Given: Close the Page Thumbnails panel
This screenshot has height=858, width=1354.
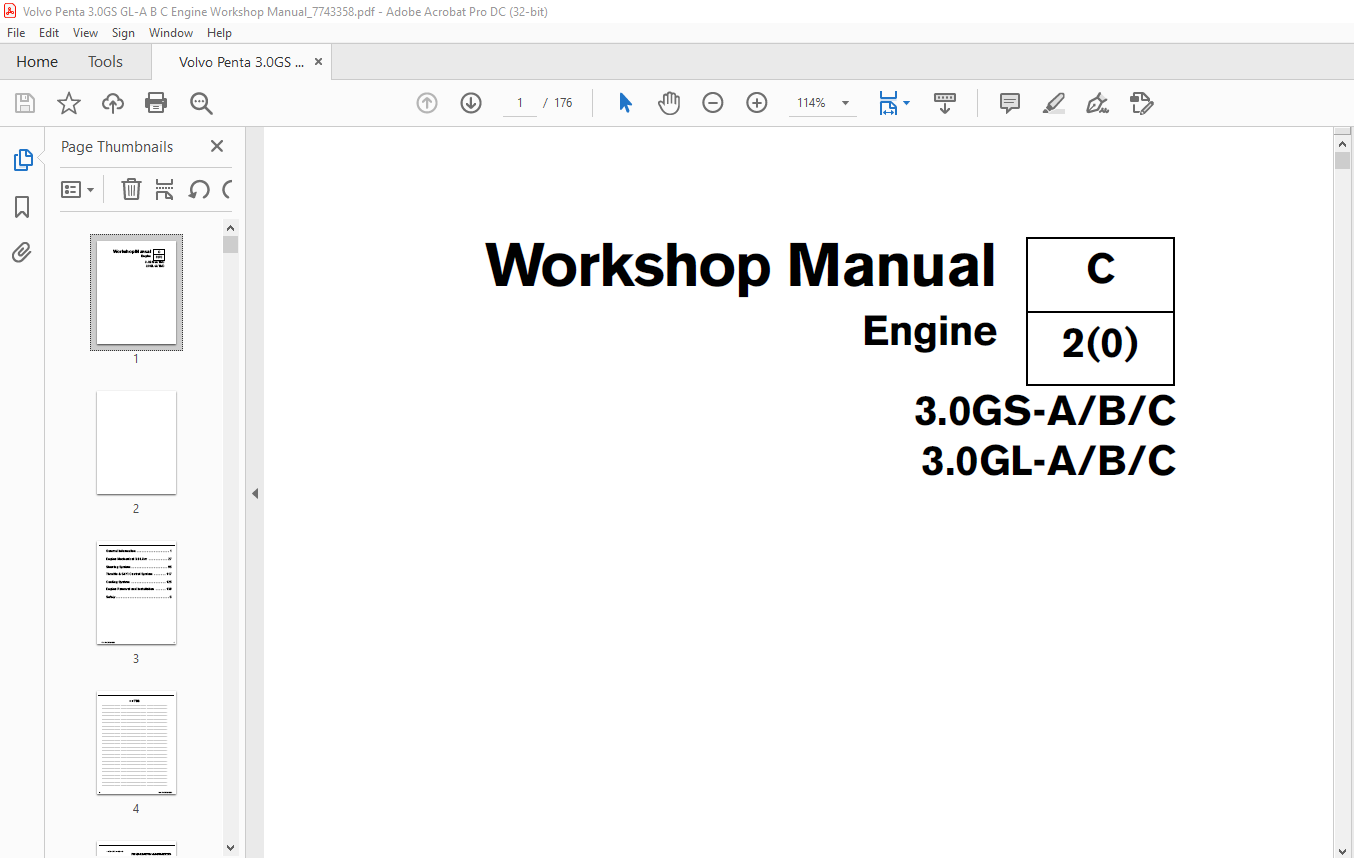Looking at the screenshot, I should coord(217,146).
